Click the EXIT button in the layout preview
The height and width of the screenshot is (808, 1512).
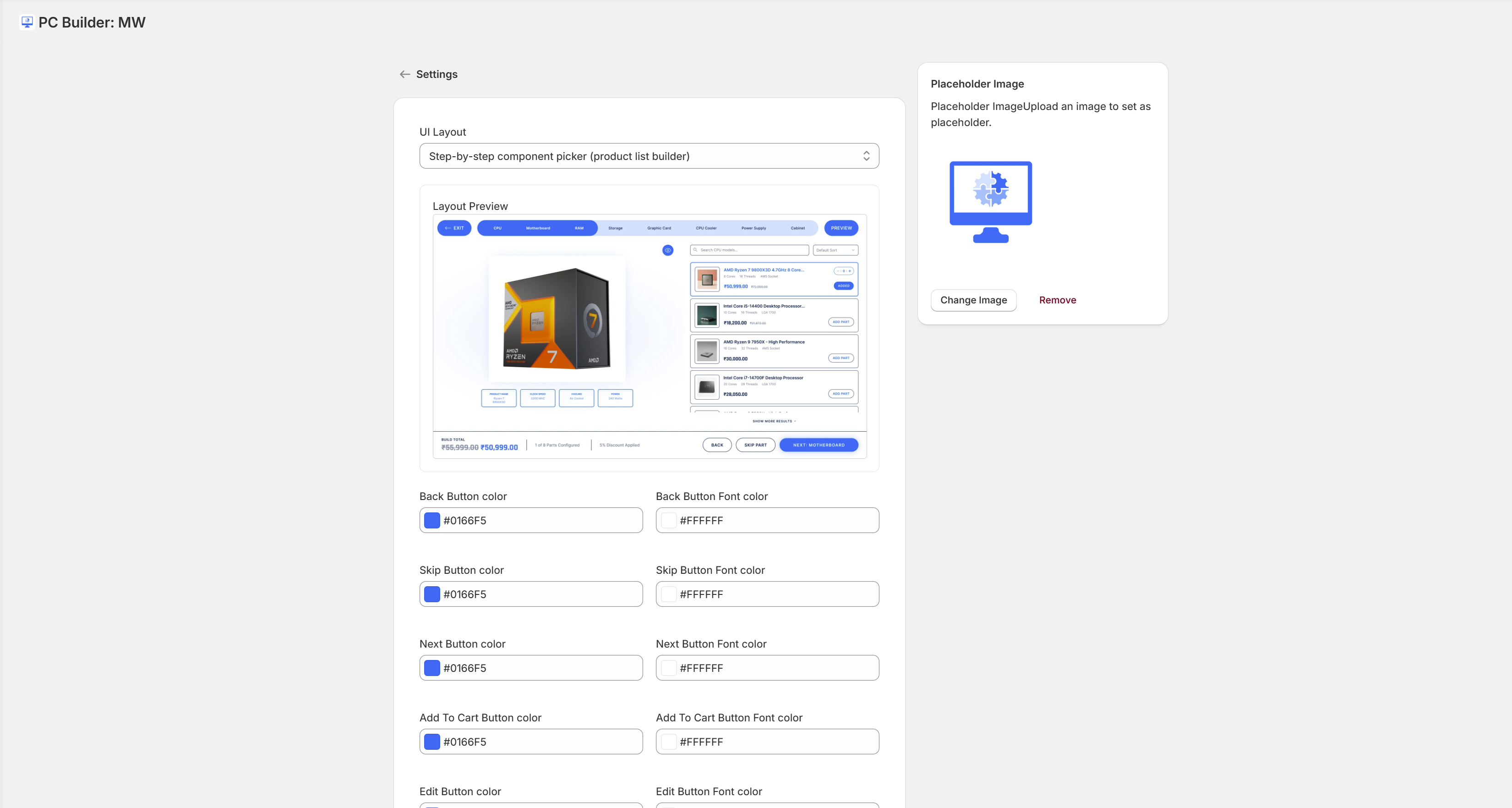454,228
